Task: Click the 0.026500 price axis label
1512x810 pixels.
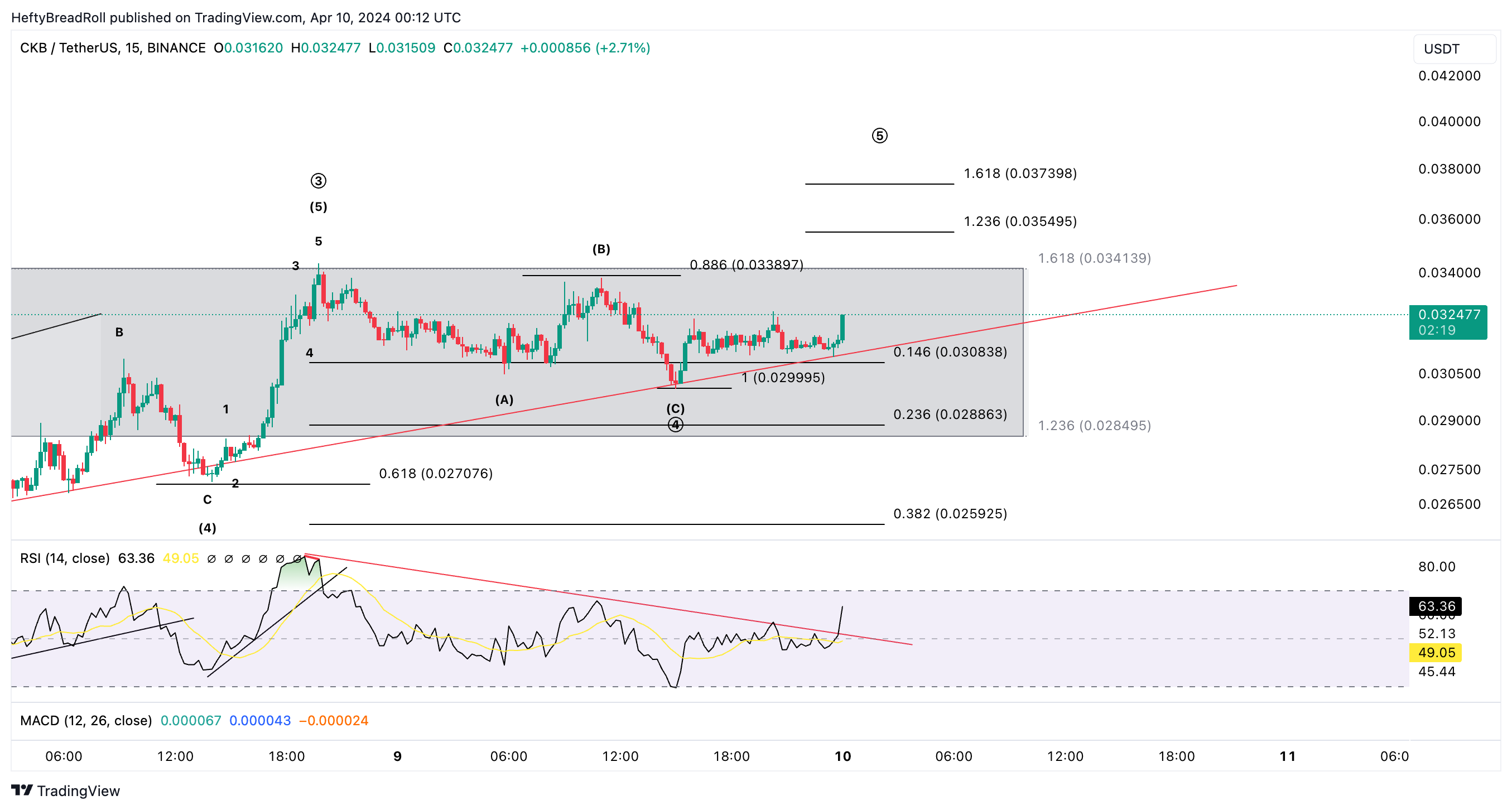Action: point(1449,504)
